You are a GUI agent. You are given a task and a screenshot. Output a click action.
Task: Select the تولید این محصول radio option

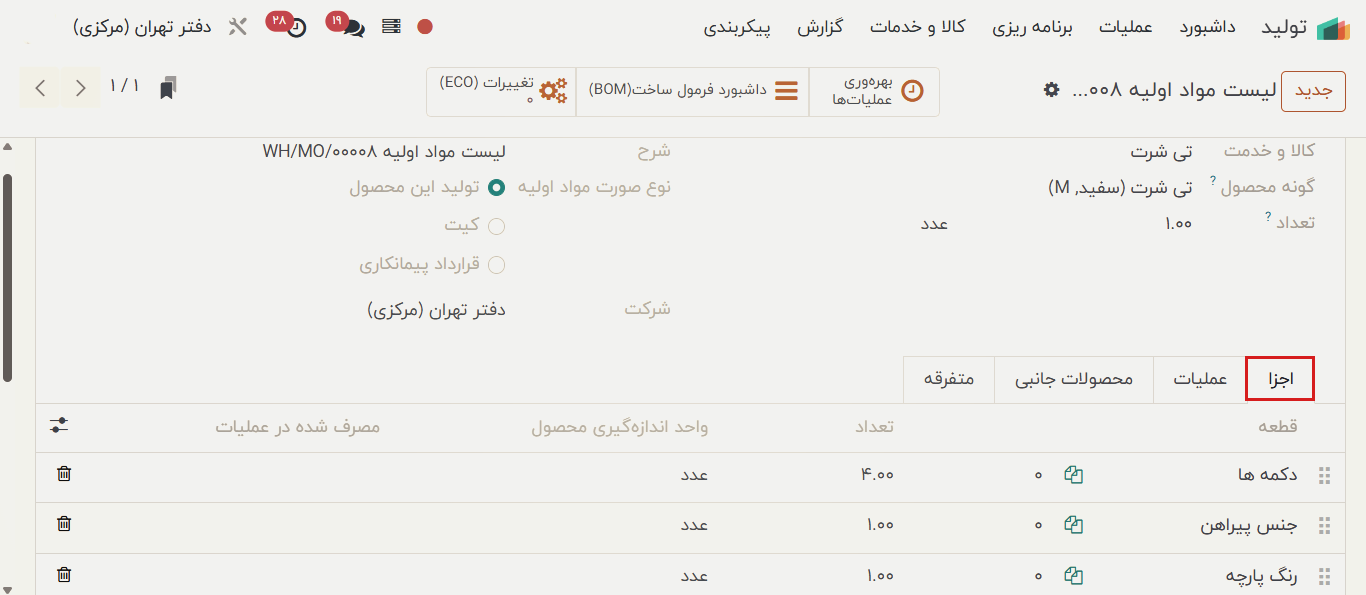point(496,187)
